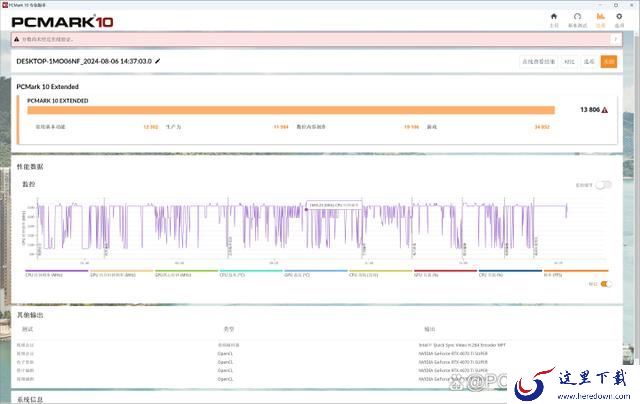
Task: Open the Benchmarks tab with gauge icon
Action: (x=577, y=17)
